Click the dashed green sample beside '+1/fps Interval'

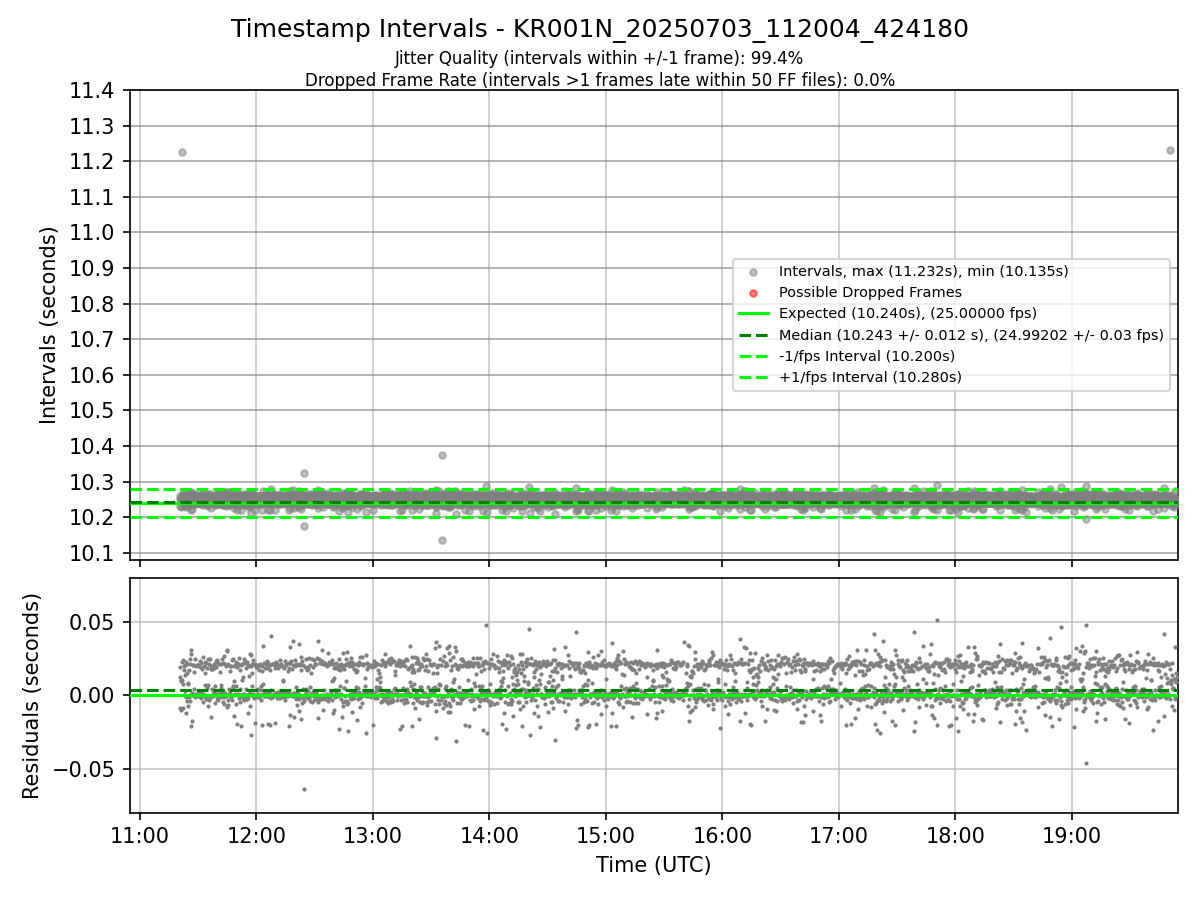(754, 377)
